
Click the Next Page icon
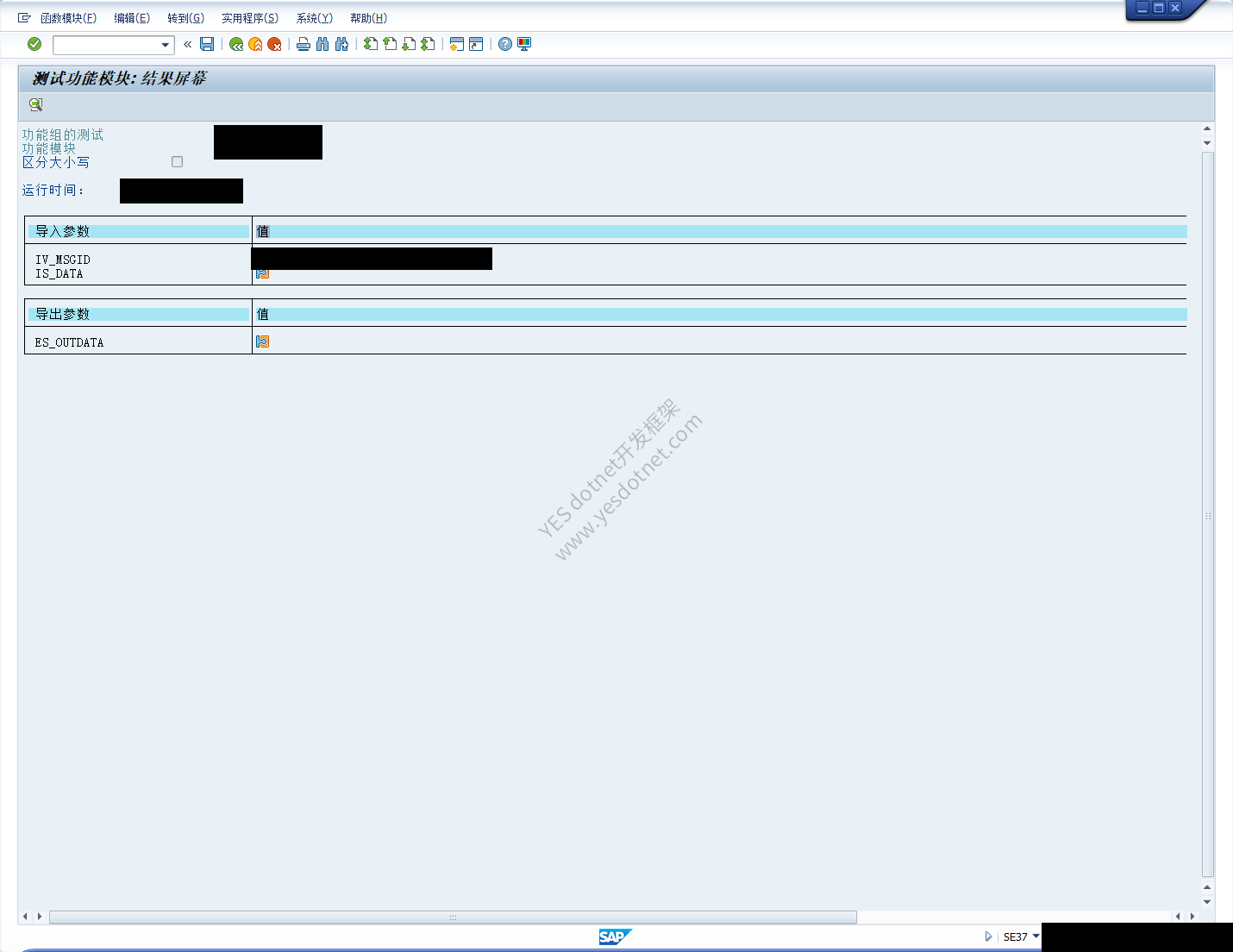pyautogui.click(x=409, y=44)
